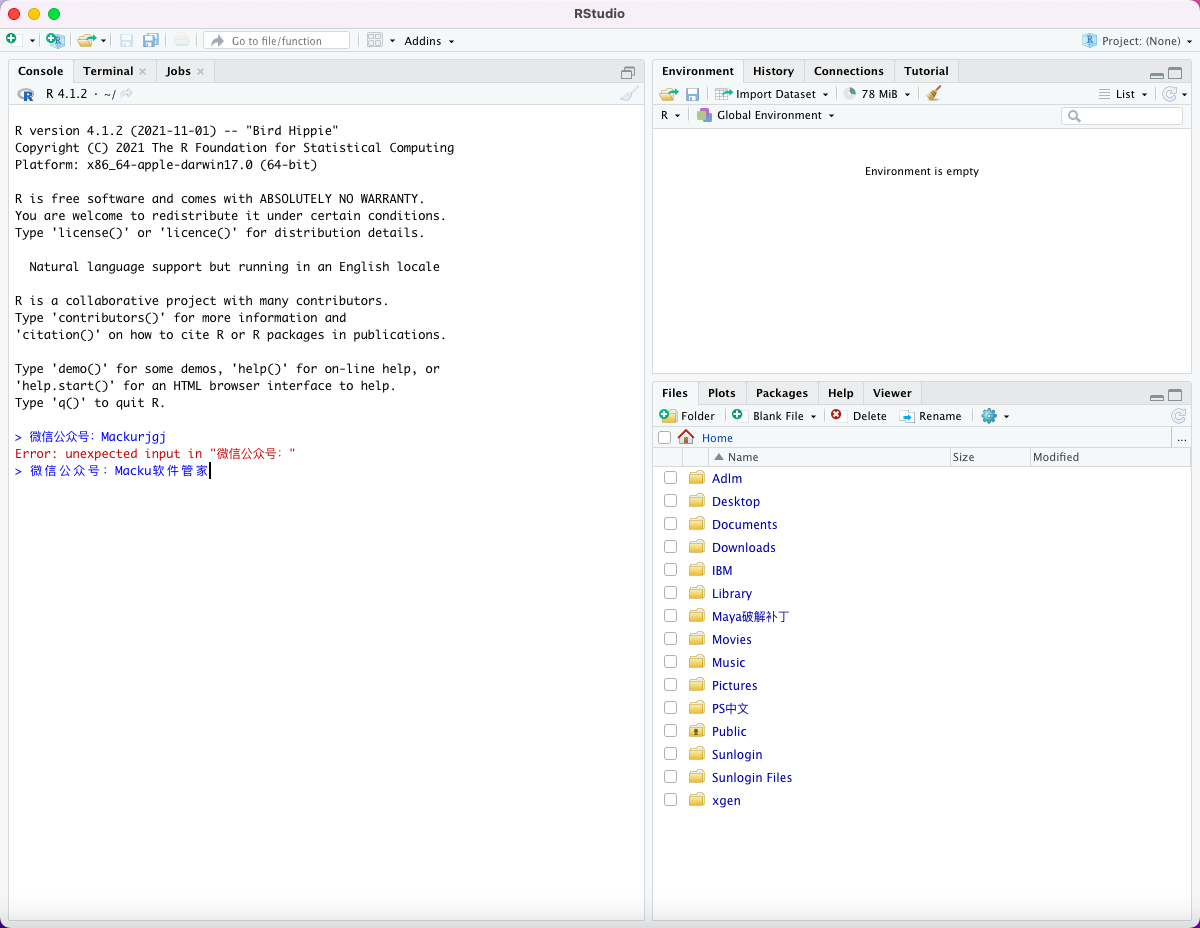Check the xgen folder checkbox

(670, 800)
